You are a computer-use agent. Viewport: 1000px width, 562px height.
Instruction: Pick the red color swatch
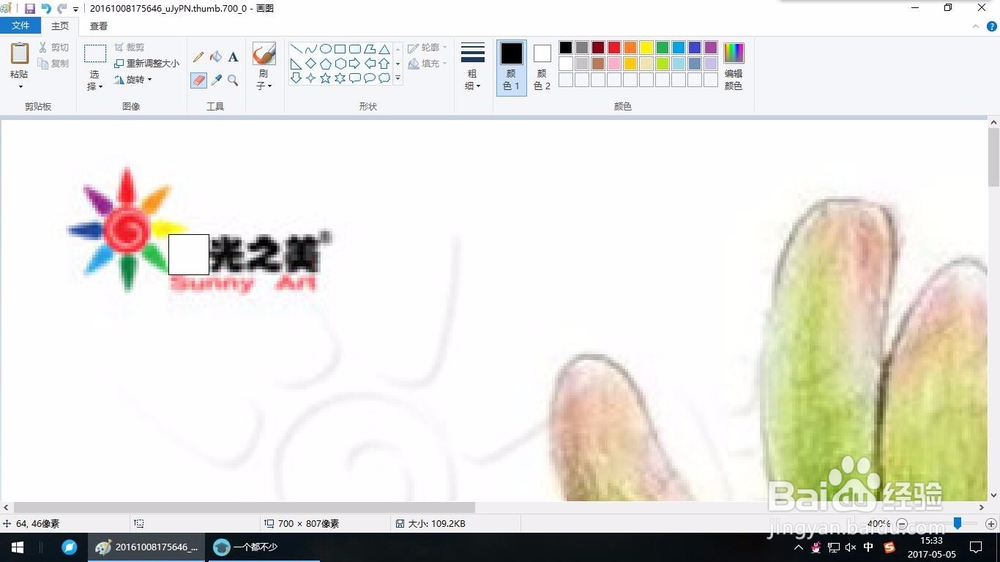click(x=614, y=48)
